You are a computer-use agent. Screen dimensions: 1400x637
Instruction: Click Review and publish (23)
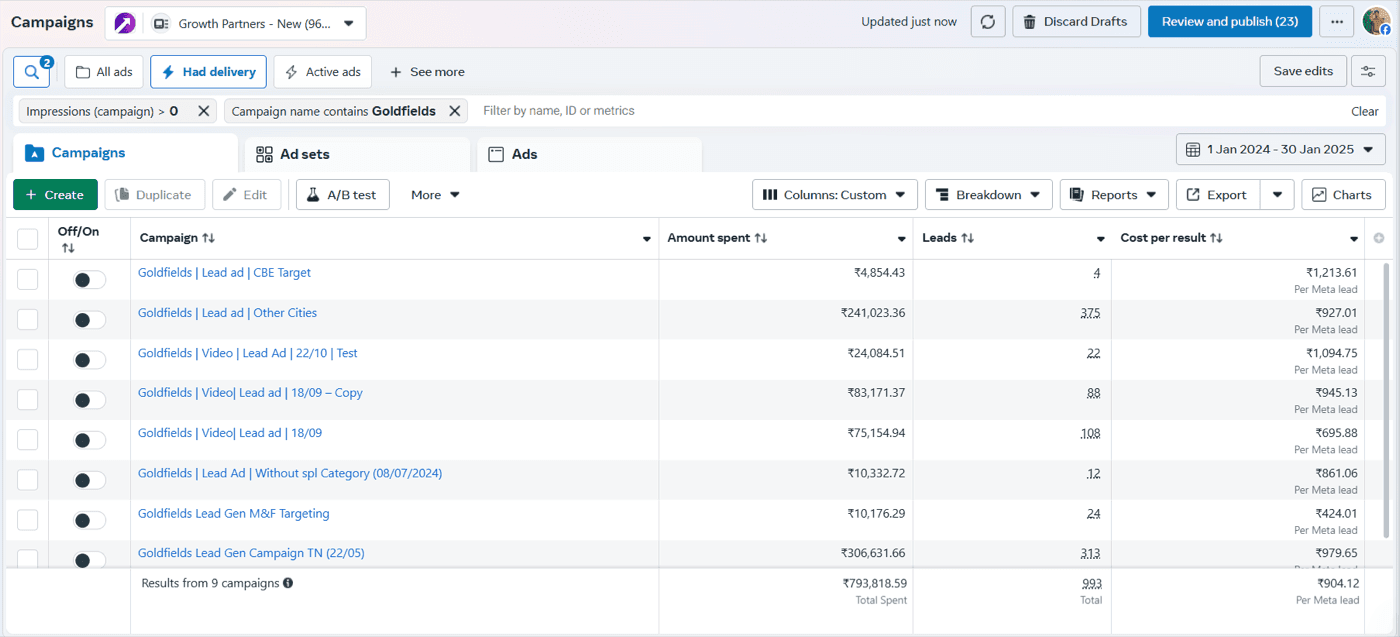[x=1230, y=22]
